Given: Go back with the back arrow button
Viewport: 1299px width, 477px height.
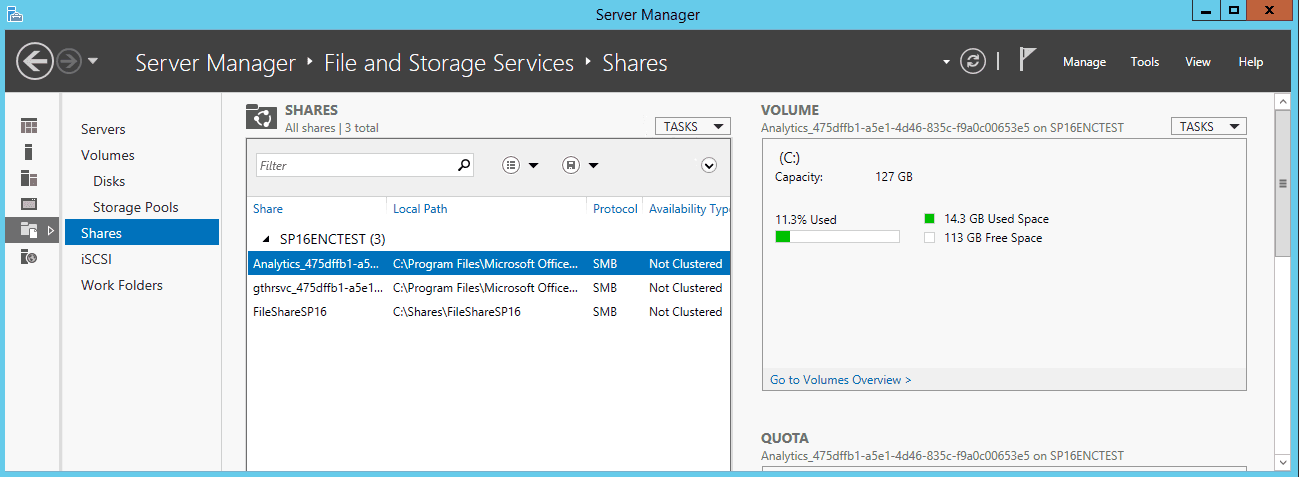Looking at the screenshot, I should (x=34, y=61).
